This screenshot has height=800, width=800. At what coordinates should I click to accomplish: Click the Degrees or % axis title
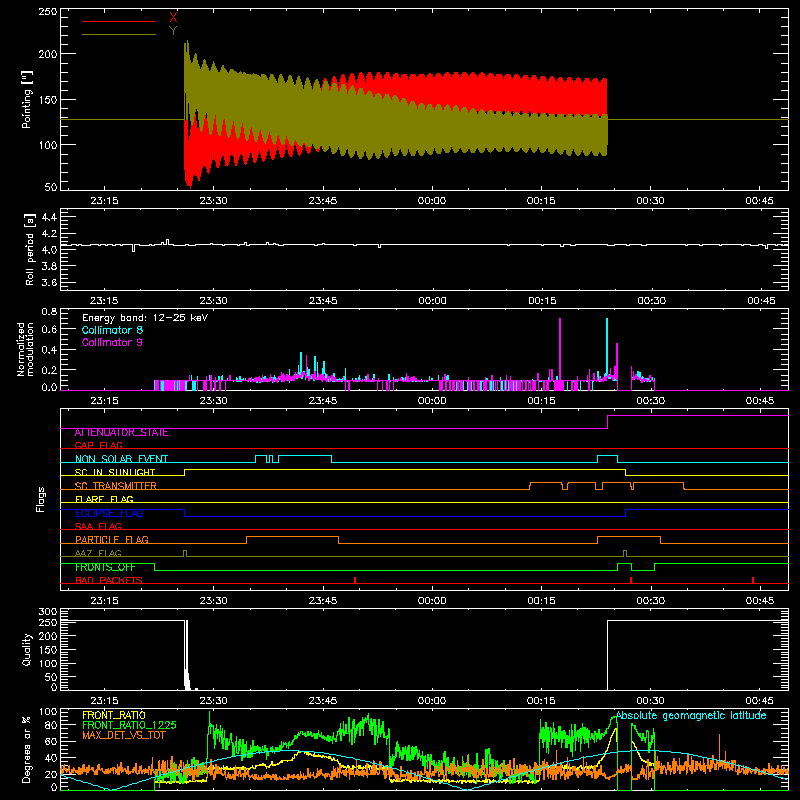[x=27, y=750]
